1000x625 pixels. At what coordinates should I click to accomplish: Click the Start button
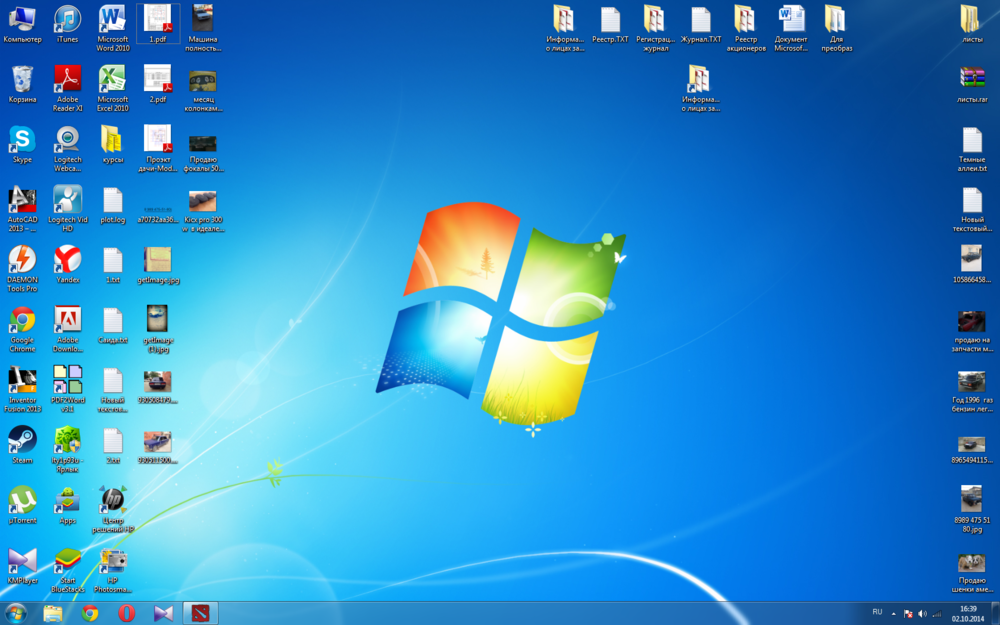[14, 613]
